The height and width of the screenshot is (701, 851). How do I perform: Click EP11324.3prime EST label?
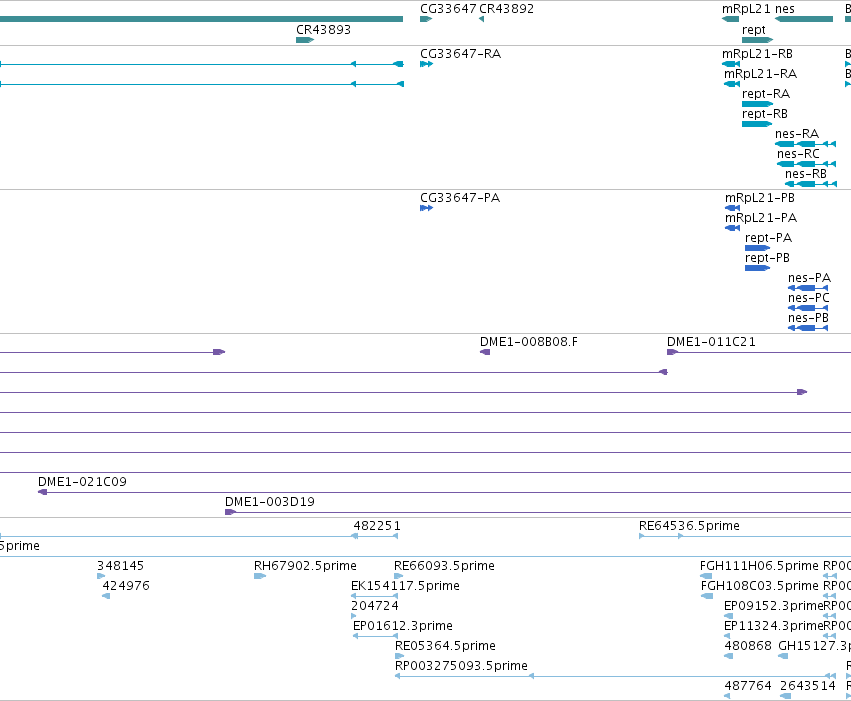(774, 626)
